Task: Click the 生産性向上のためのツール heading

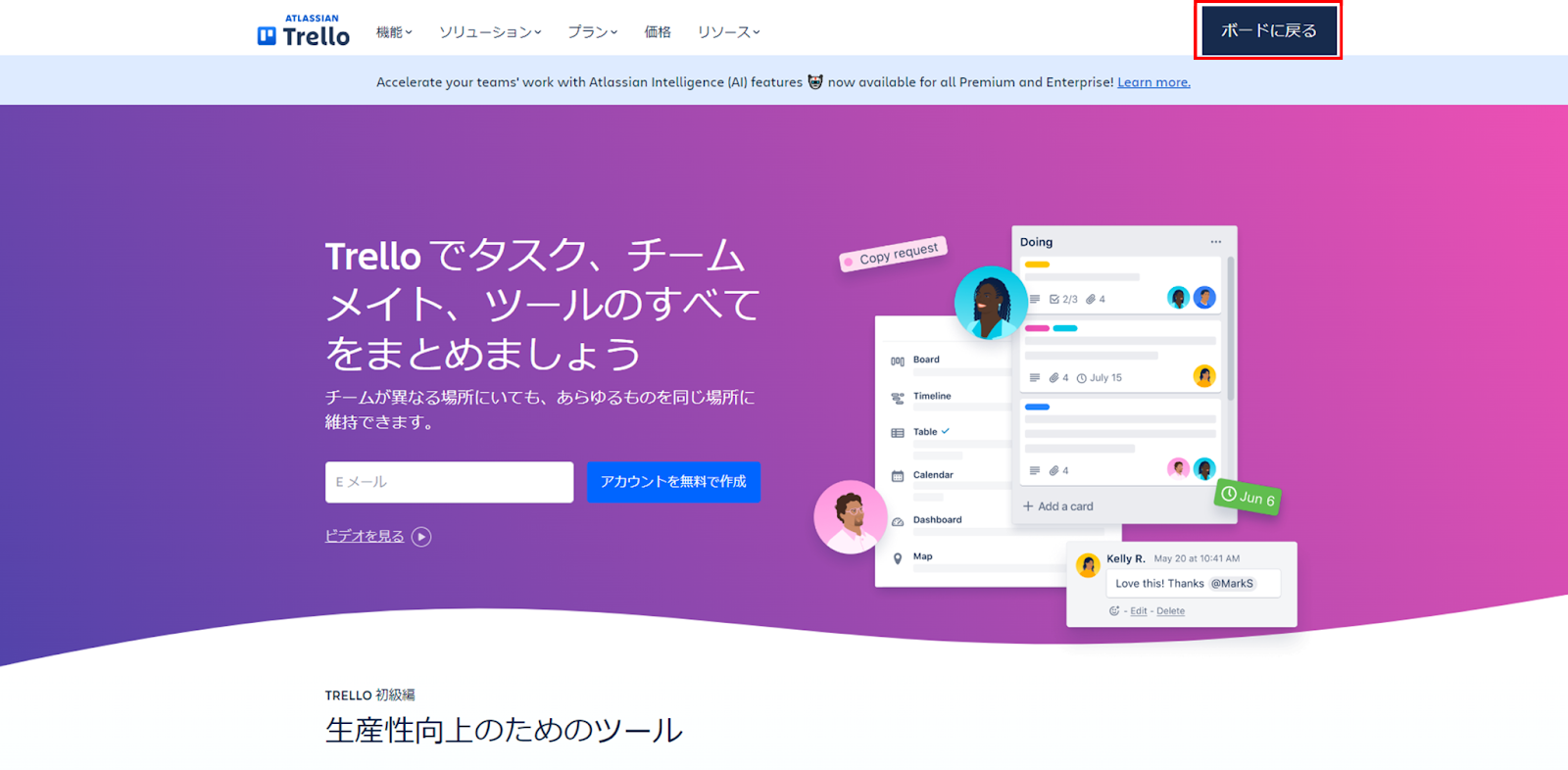Action: pos(504,731)
